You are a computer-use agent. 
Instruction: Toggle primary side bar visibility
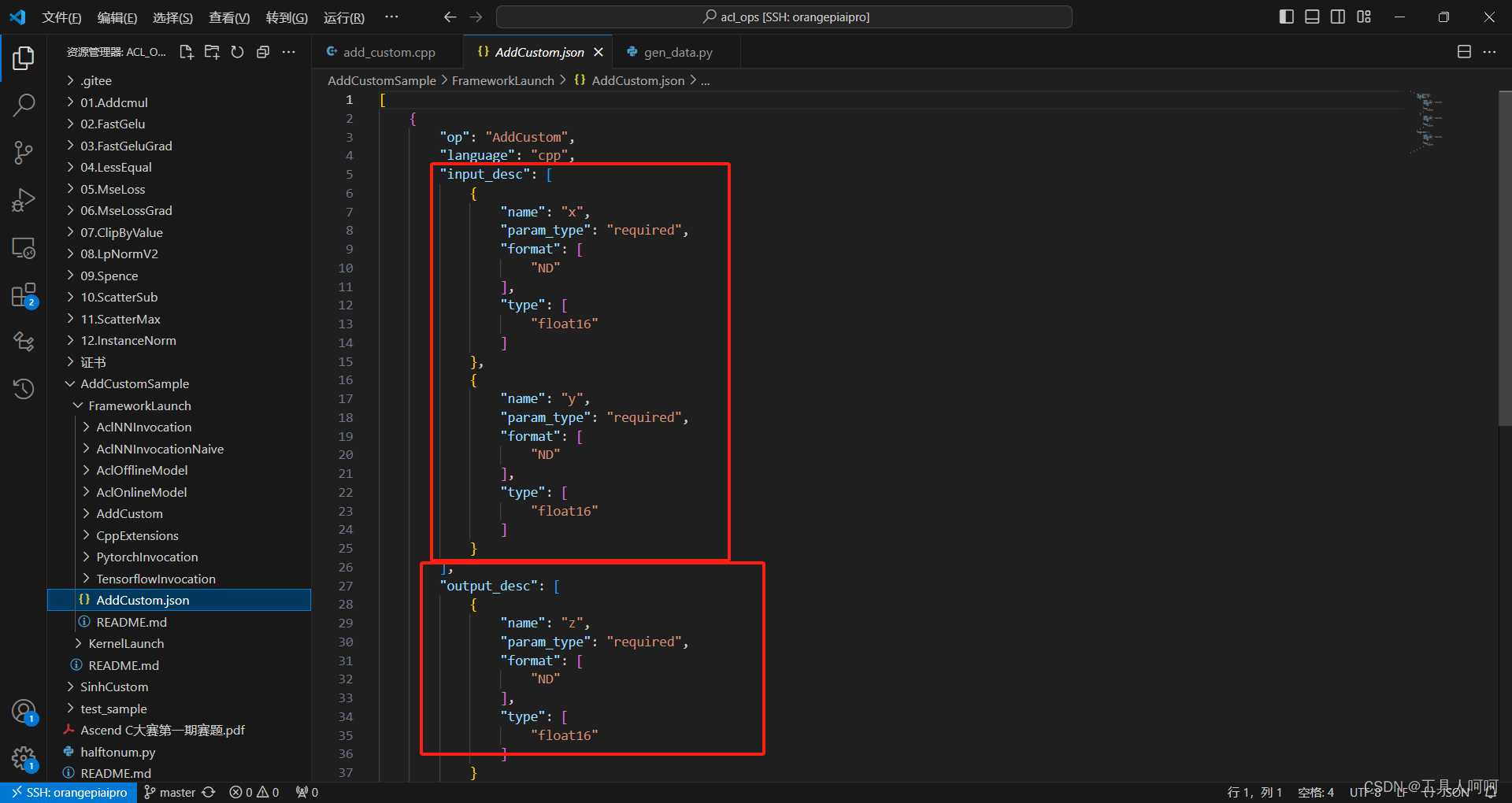click(x=1287, y=17)
